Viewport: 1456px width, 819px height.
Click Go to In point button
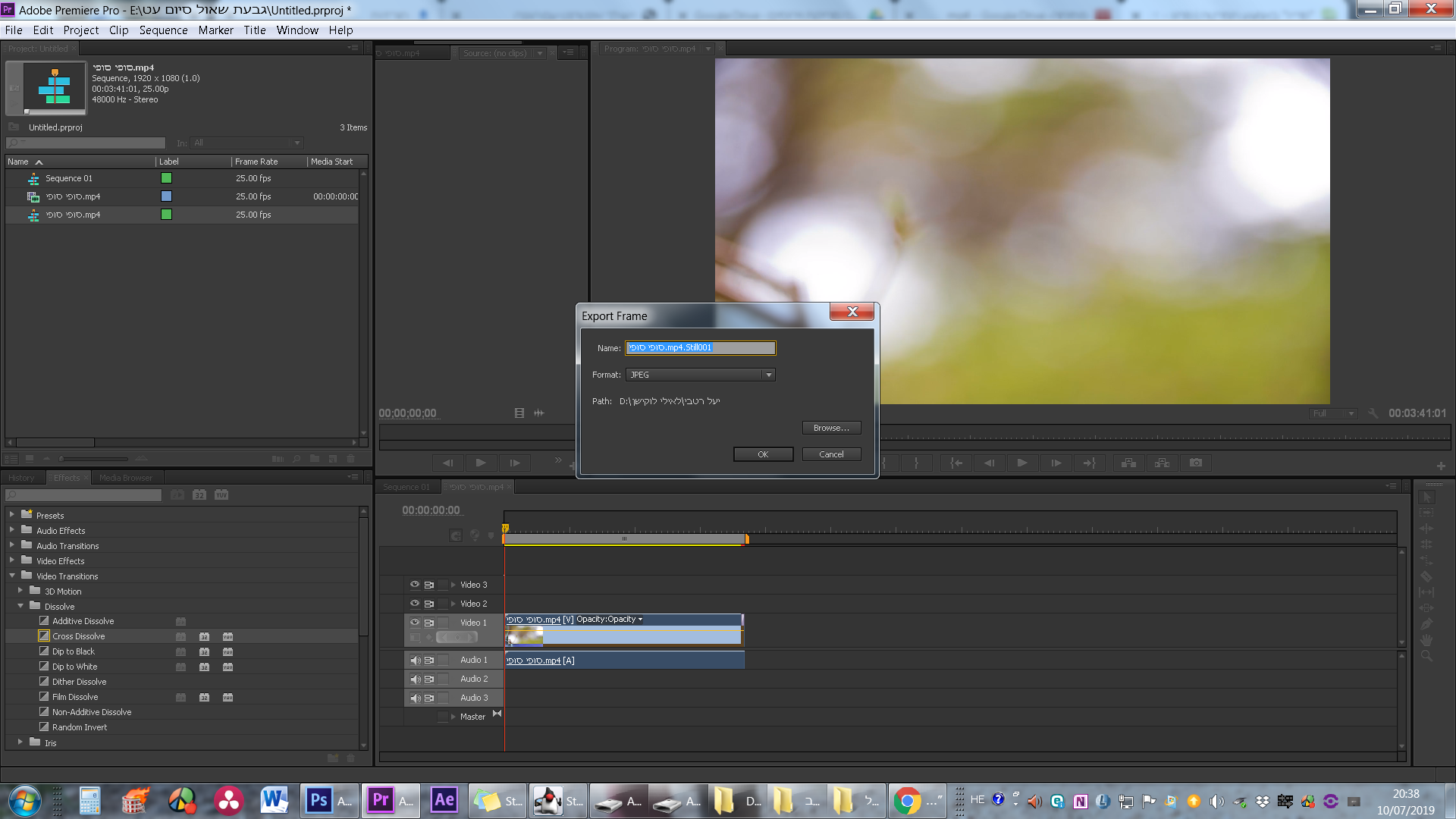956,463
